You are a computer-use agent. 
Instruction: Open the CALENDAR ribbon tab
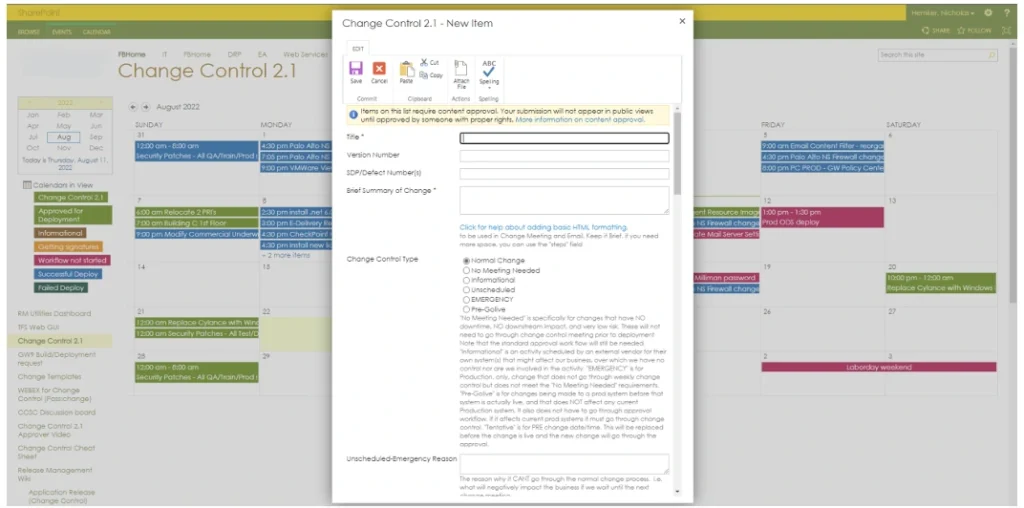coord(97,32)
